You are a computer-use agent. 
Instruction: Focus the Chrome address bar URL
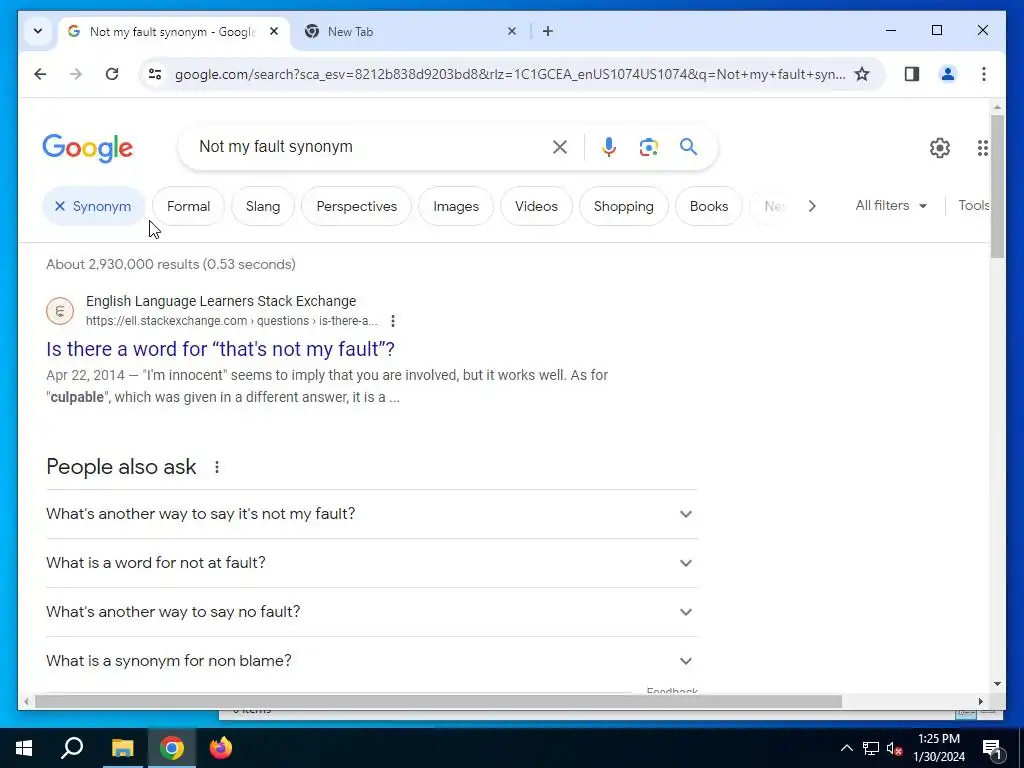[509, 74]
